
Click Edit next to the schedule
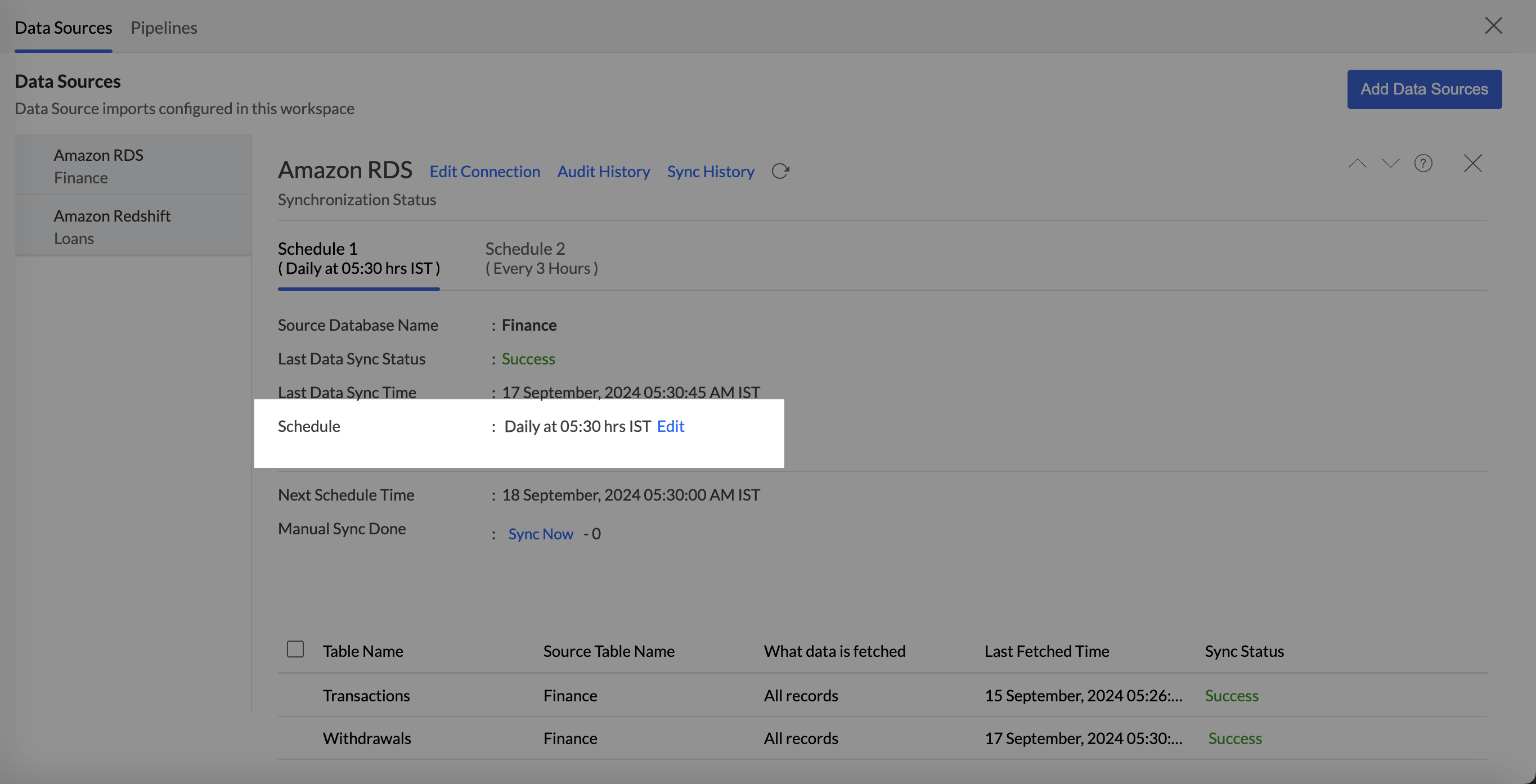(x=670, y=426)
